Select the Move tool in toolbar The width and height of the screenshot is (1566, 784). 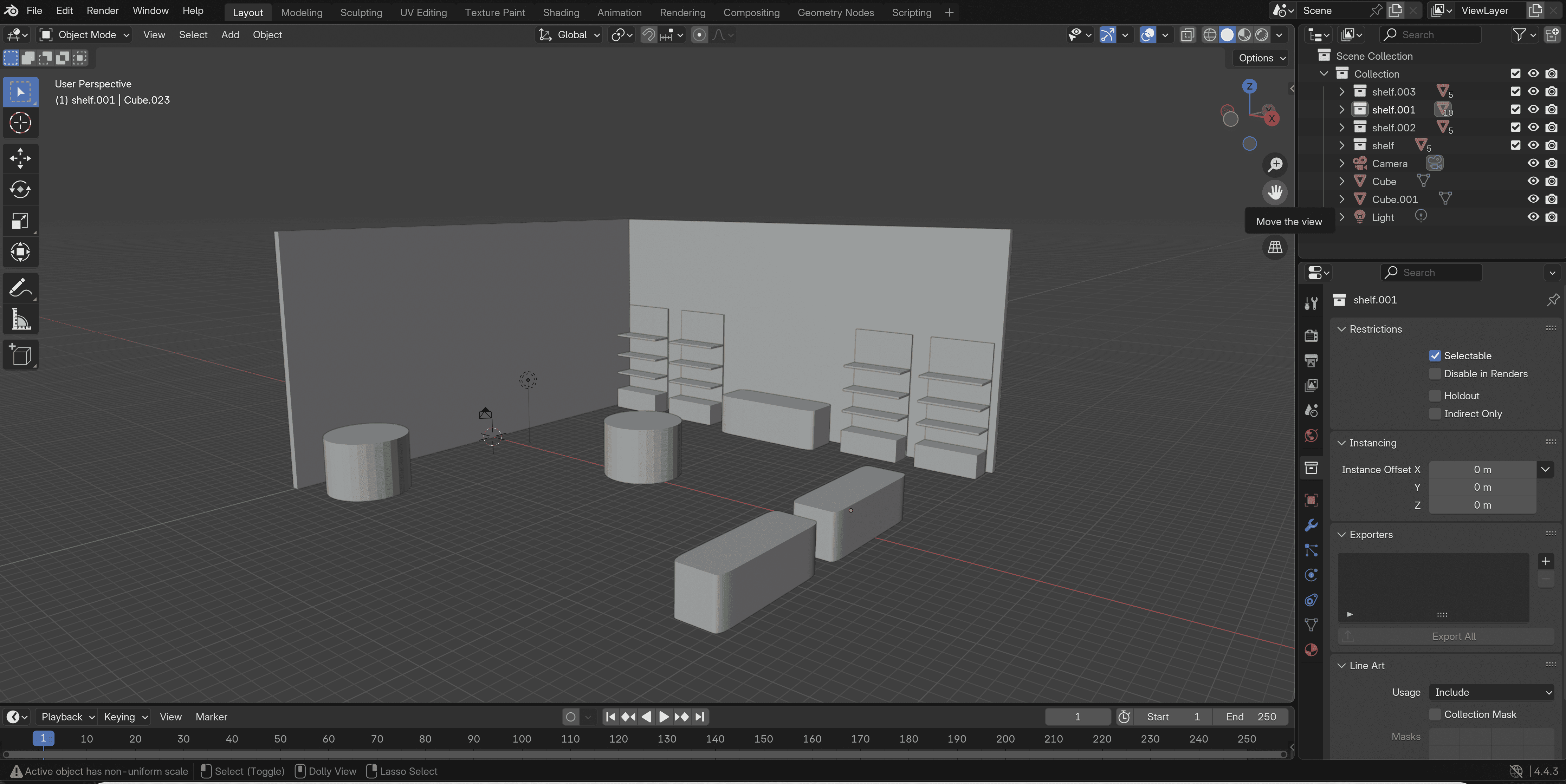point(20,159)
